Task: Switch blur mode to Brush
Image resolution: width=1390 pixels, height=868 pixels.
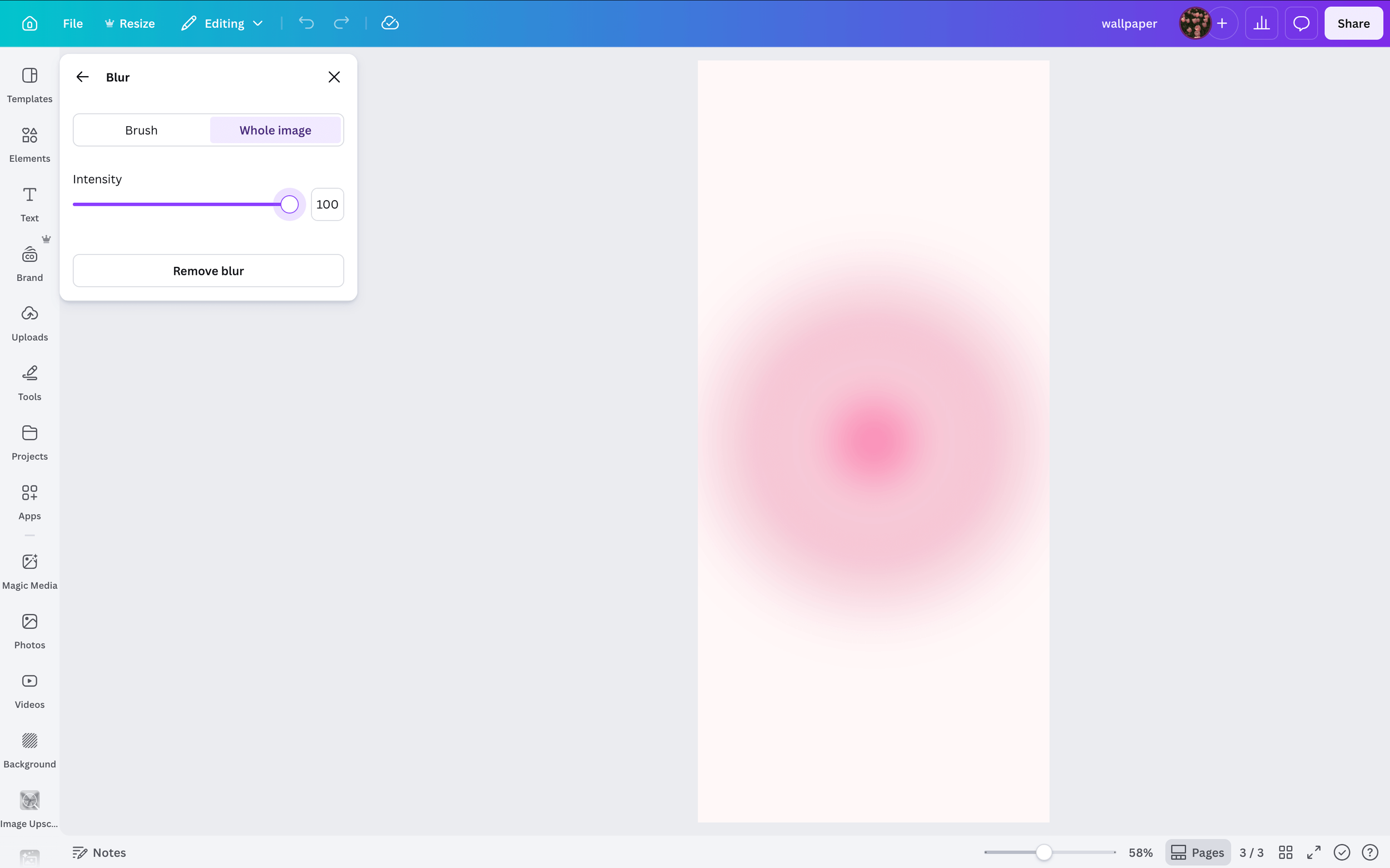Action: click(x=141, y=130)
